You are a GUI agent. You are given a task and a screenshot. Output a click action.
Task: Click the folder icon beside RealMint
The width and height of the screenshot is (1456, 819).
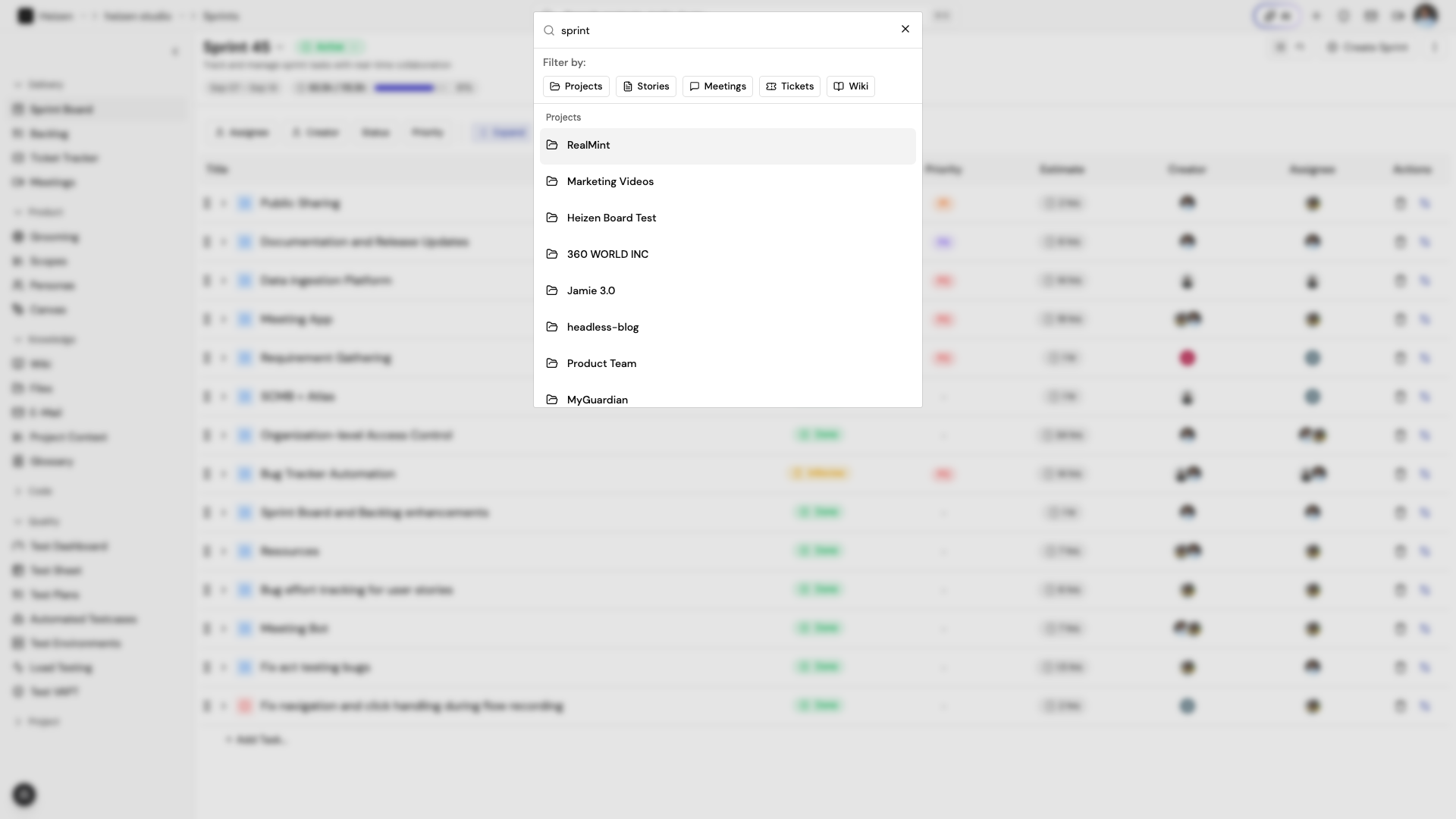552,145
